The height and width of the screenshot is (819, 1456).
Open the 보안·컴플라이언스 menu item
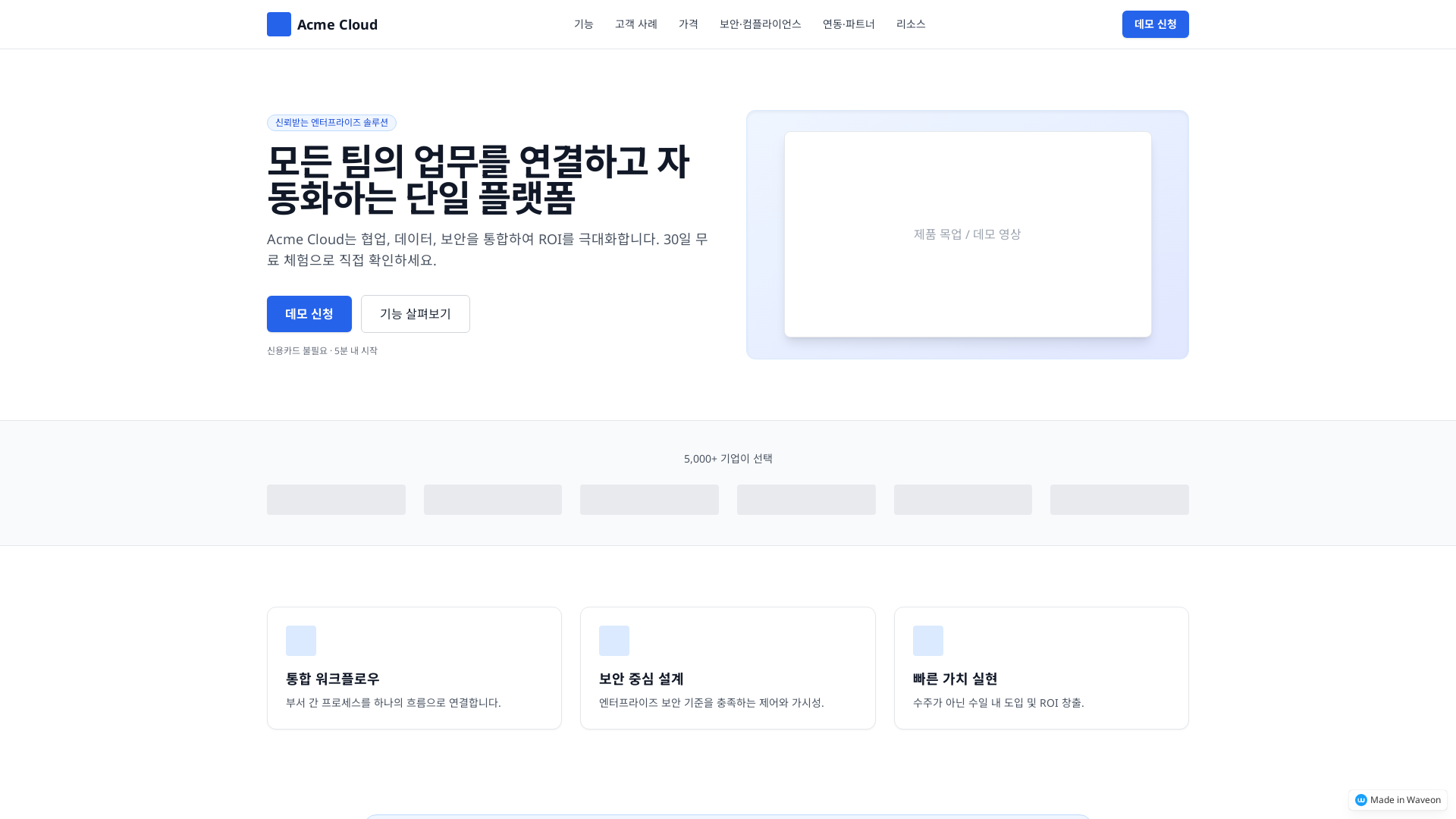pos(760,24)
